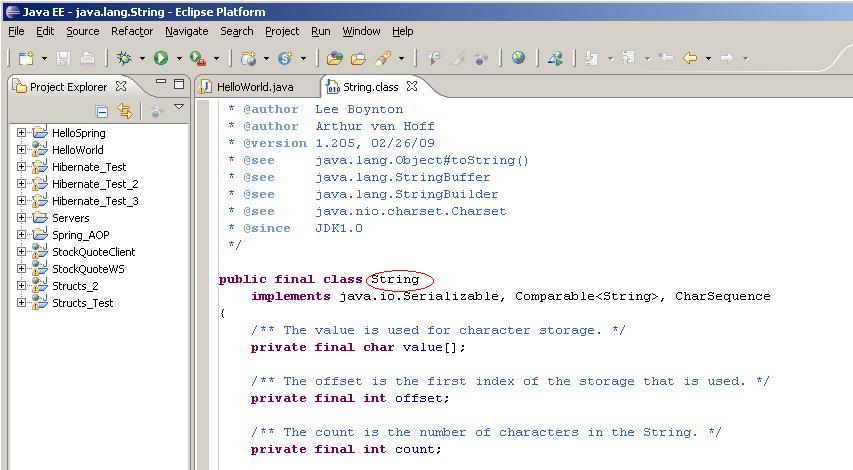Click the New Servlet icon
853x470 pixels.
pyautogui.click(x=285, y=58)
